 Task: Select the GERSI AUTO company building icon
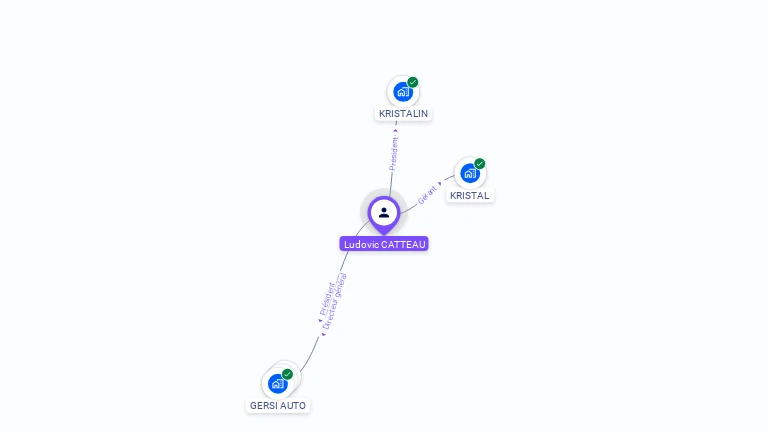[x=278, y=384]
